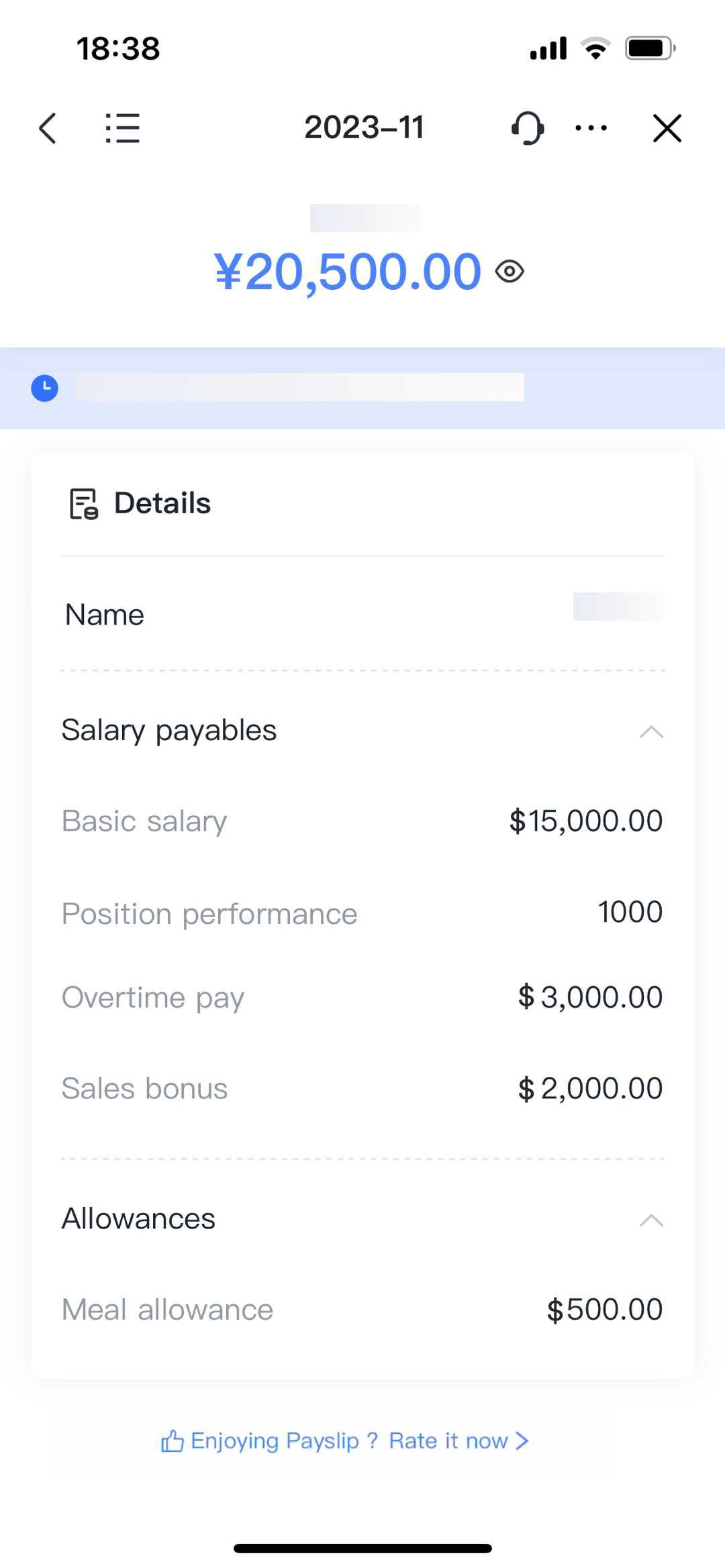The height and width of the screenshot is (1568, 725).
Task: Close the payslip with the X button
Action: (x=667, y=129)
